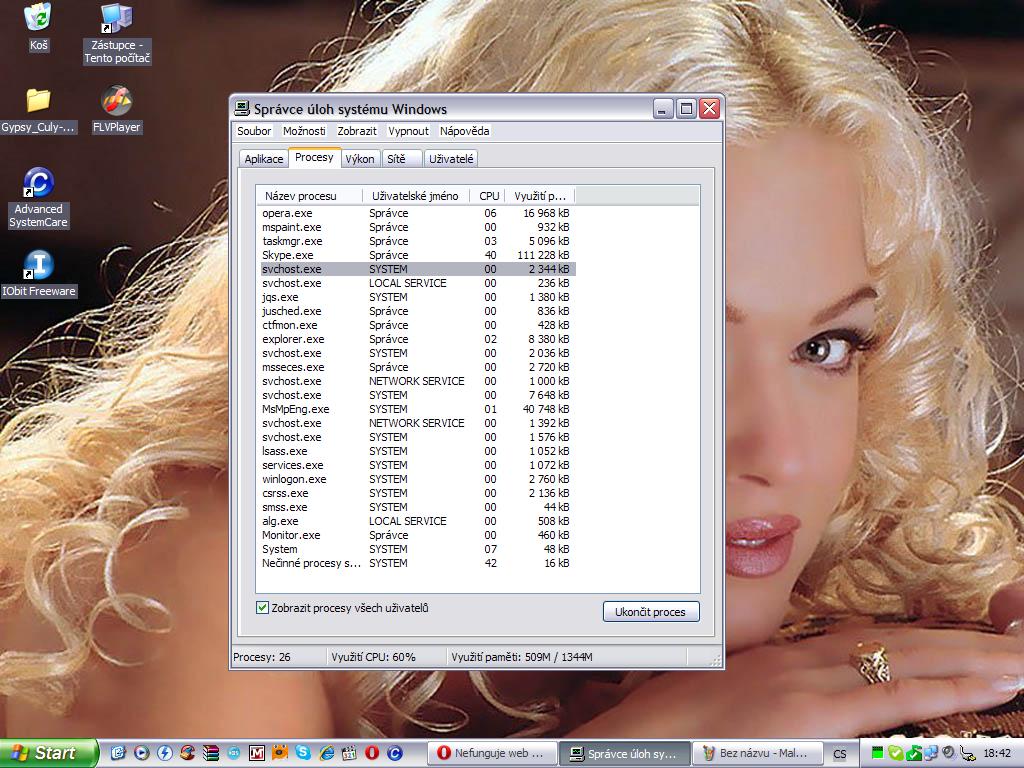The image size is (1024, 768).
Task: Click the red Opera icon in Quick Launch
Action: (371, 753)
